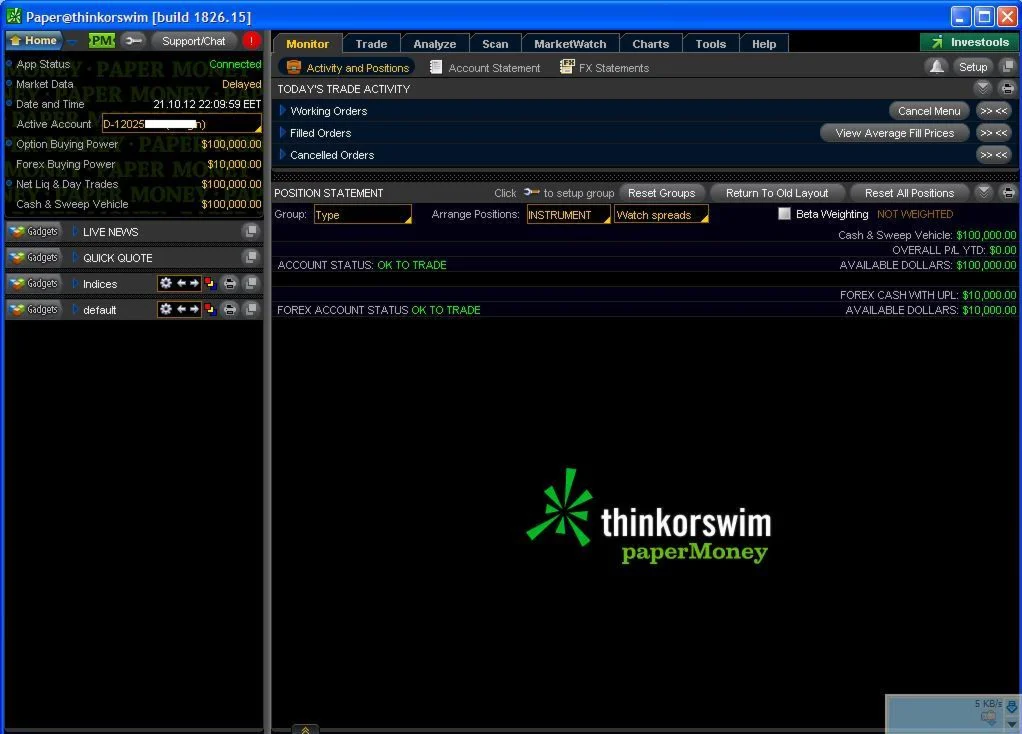Print Today's Trade Activity section
1022x734 pixels.
[1007, 88]
